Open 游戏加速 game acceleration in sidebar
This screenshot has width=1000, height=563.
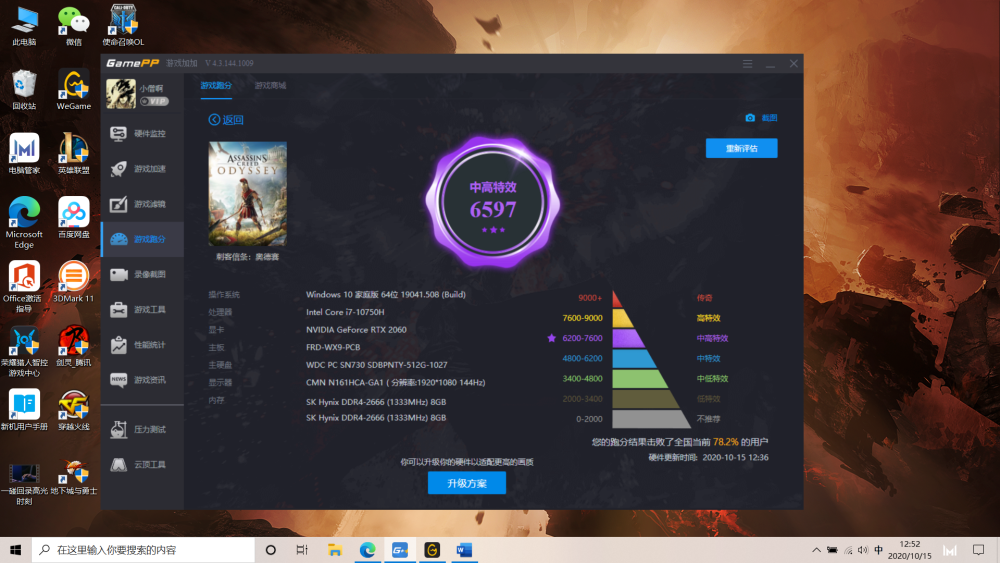point(142,168)
